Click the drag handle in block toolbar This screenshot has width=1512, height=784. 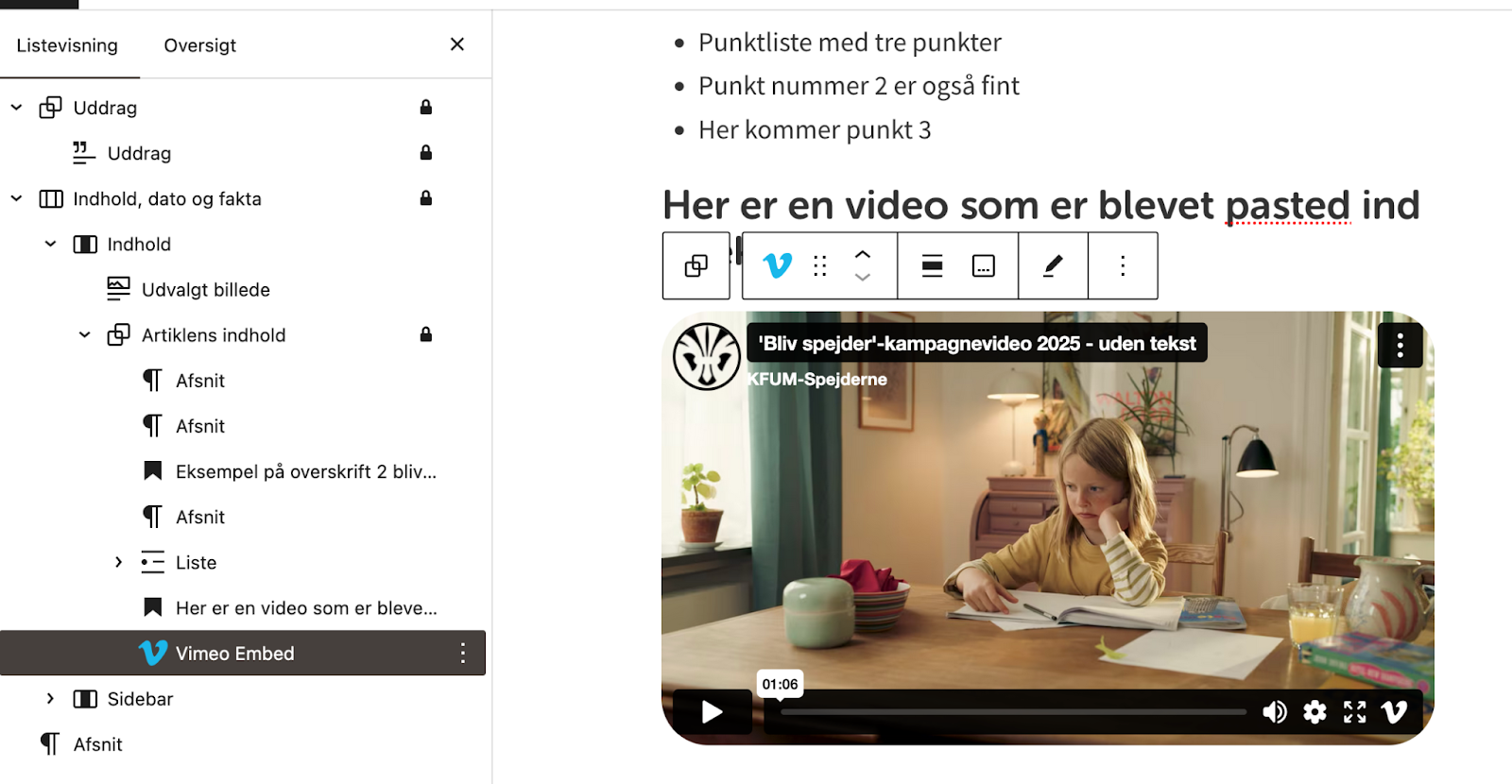[820, 265]
